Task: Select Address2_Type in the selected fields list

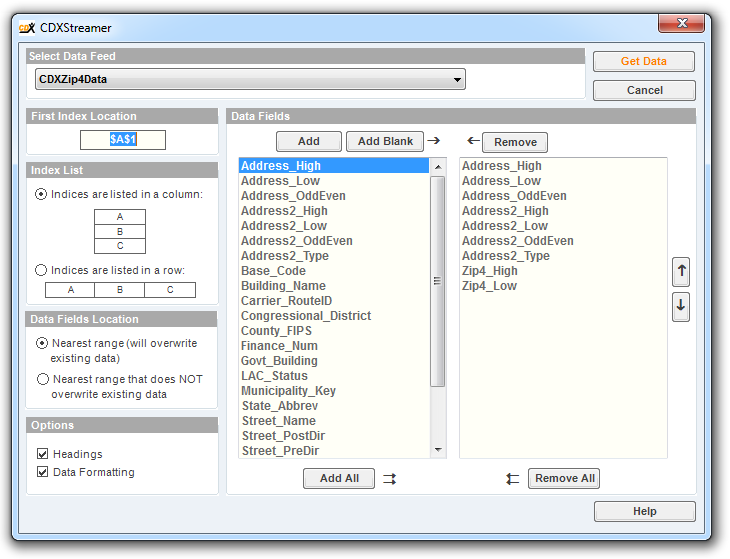Action: pyautogui.click(x=563, y=256)
